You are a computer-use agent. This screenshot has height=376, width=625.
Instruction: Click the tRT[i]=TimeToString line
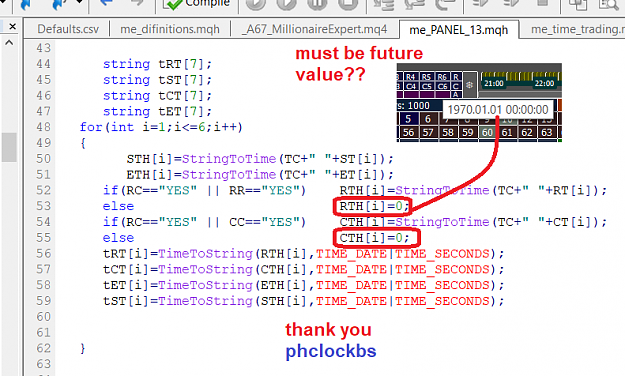pos(304,254)
